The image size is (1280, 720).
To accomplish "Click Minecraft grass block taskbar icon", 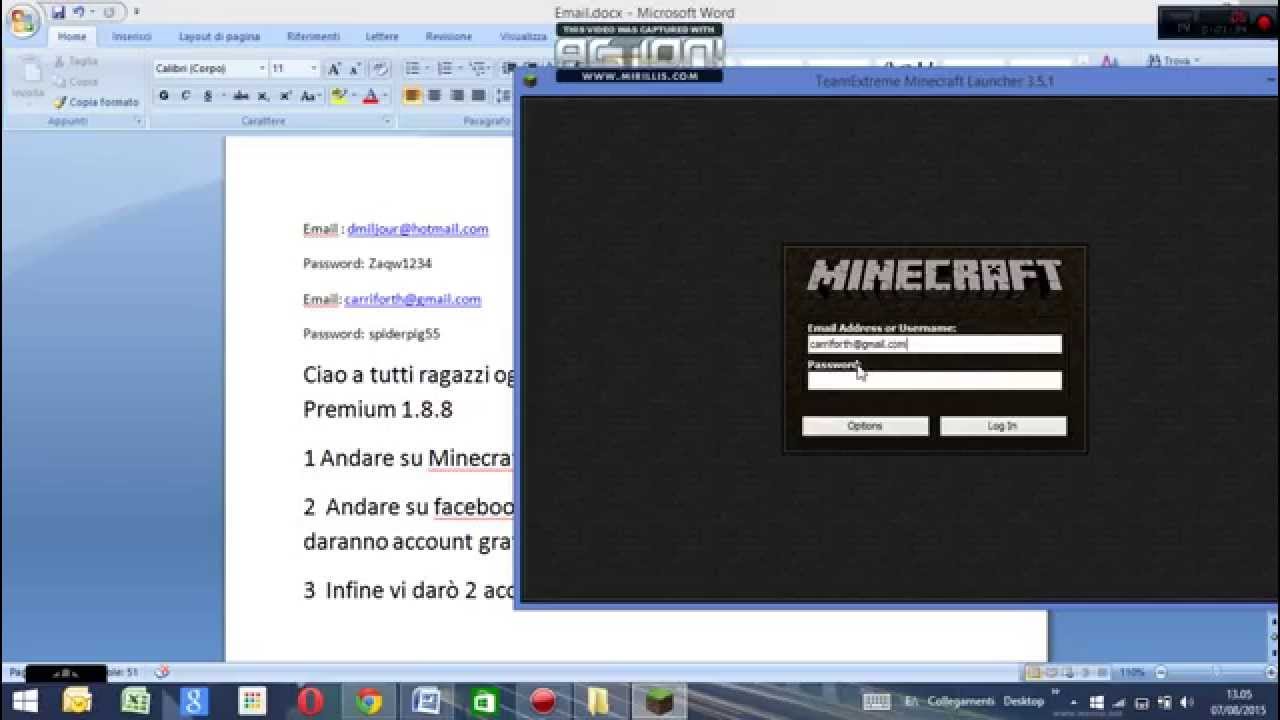I will pyautogui.click(x=659, y=701).
